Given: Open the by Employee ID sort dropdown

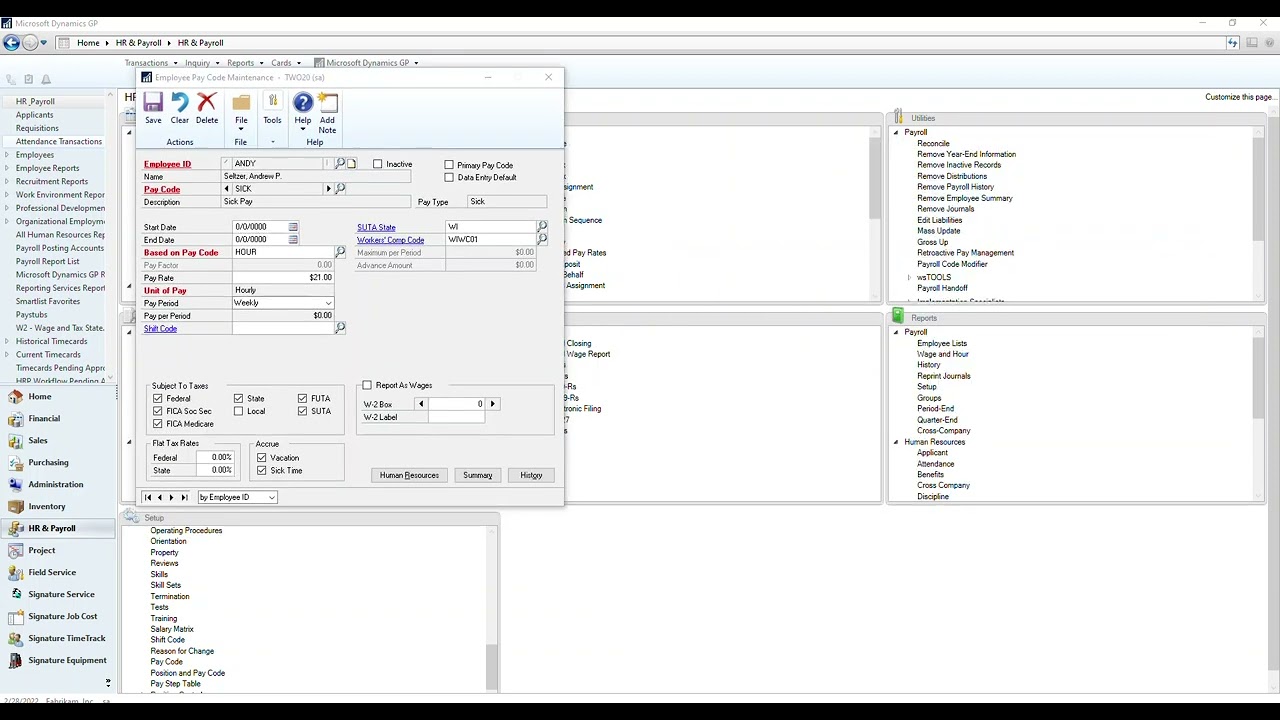Looking at the screenshot, I should coord(271,497).
